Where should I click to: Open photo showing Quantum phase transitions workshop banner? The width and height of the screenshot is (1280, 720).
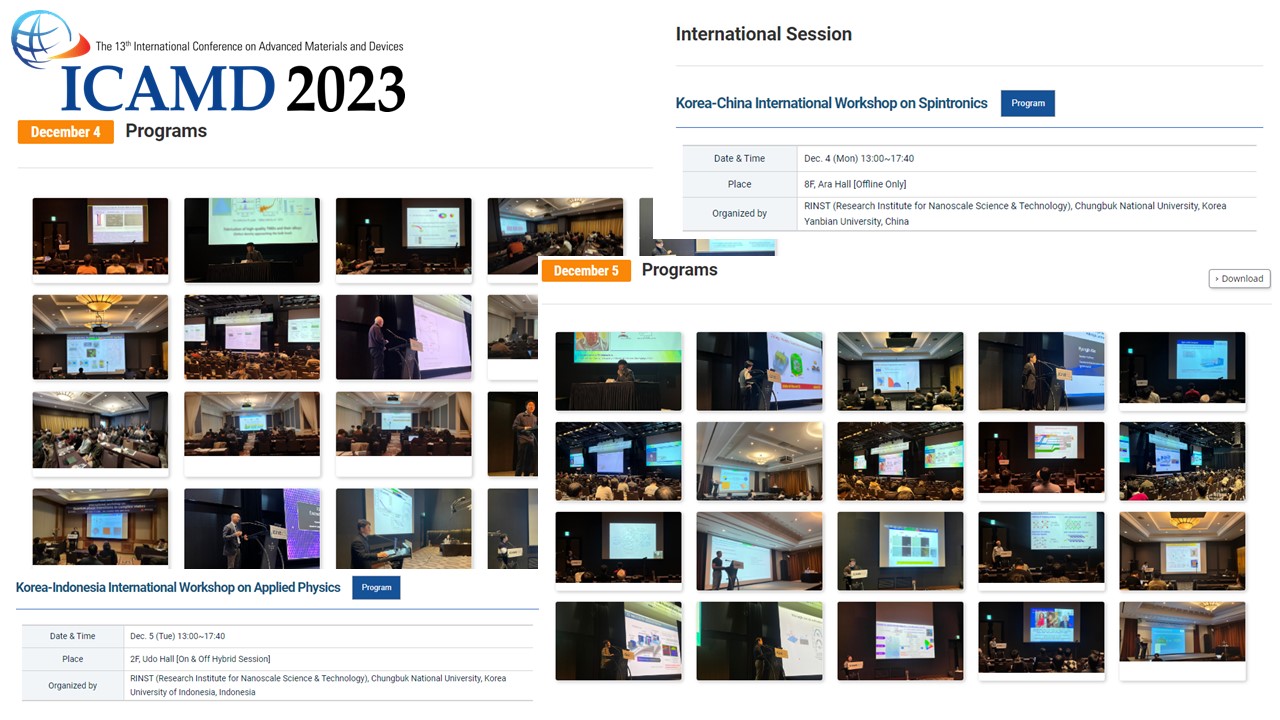pos(100,528)
